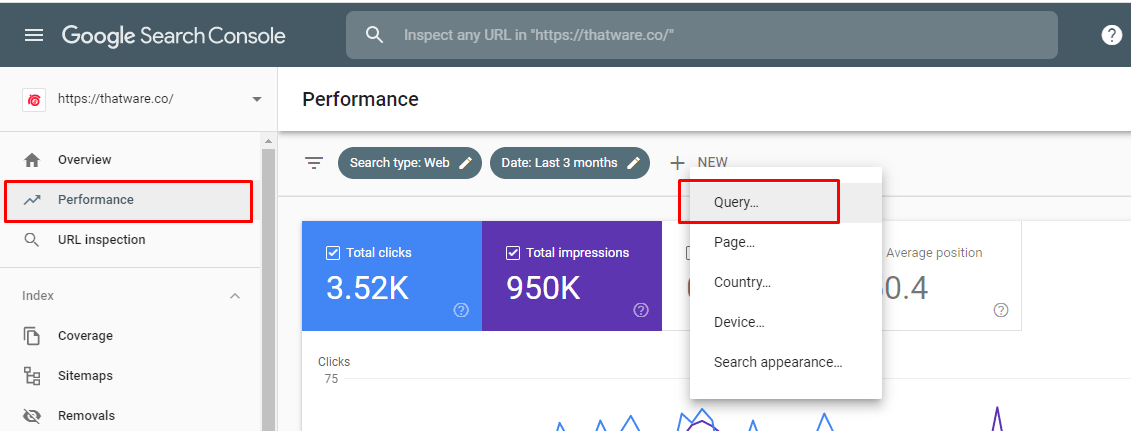Click the Overview home icon
This screenshot has height=431, width=1131.
coord(32,160)
